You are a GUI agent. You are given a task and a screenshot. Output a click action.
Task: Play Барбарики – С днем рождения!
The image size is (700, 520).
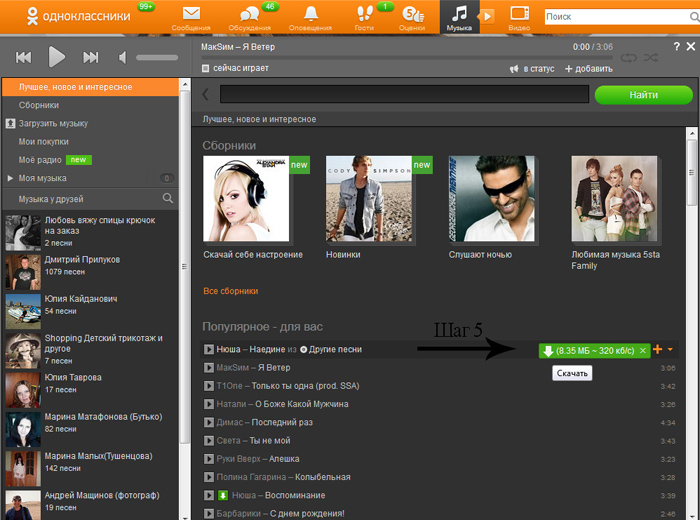coord(208,513)
